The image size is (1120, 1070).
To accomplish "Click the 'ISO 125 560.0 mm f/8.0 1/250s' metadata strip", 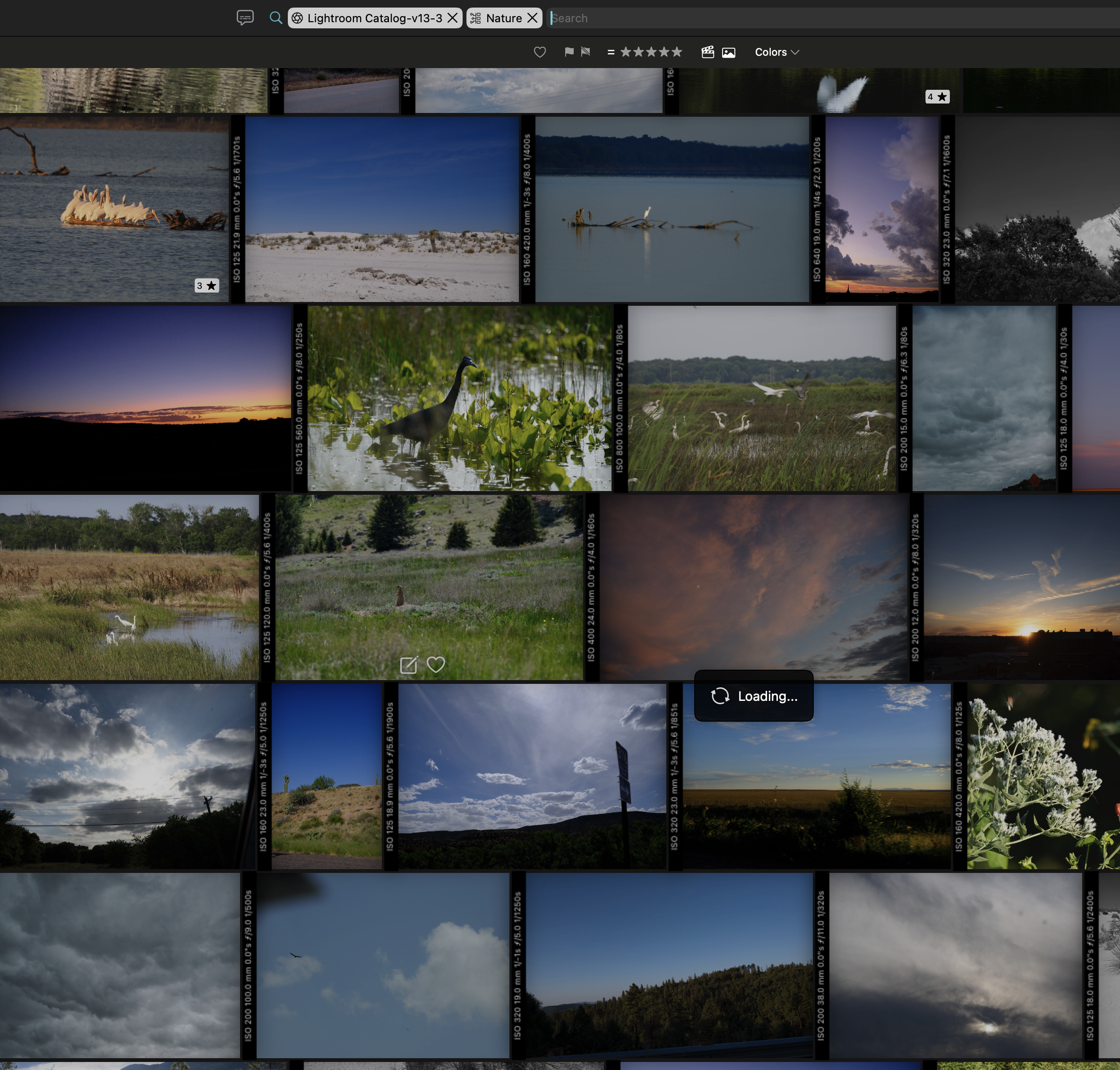I will tap(300, 398).
